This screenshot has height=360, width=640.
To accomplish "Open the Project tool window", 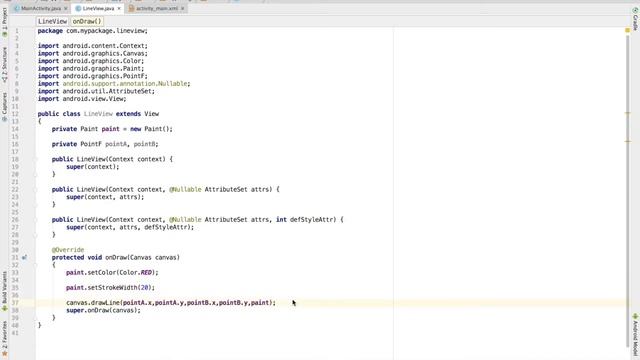I will (4, 22).
